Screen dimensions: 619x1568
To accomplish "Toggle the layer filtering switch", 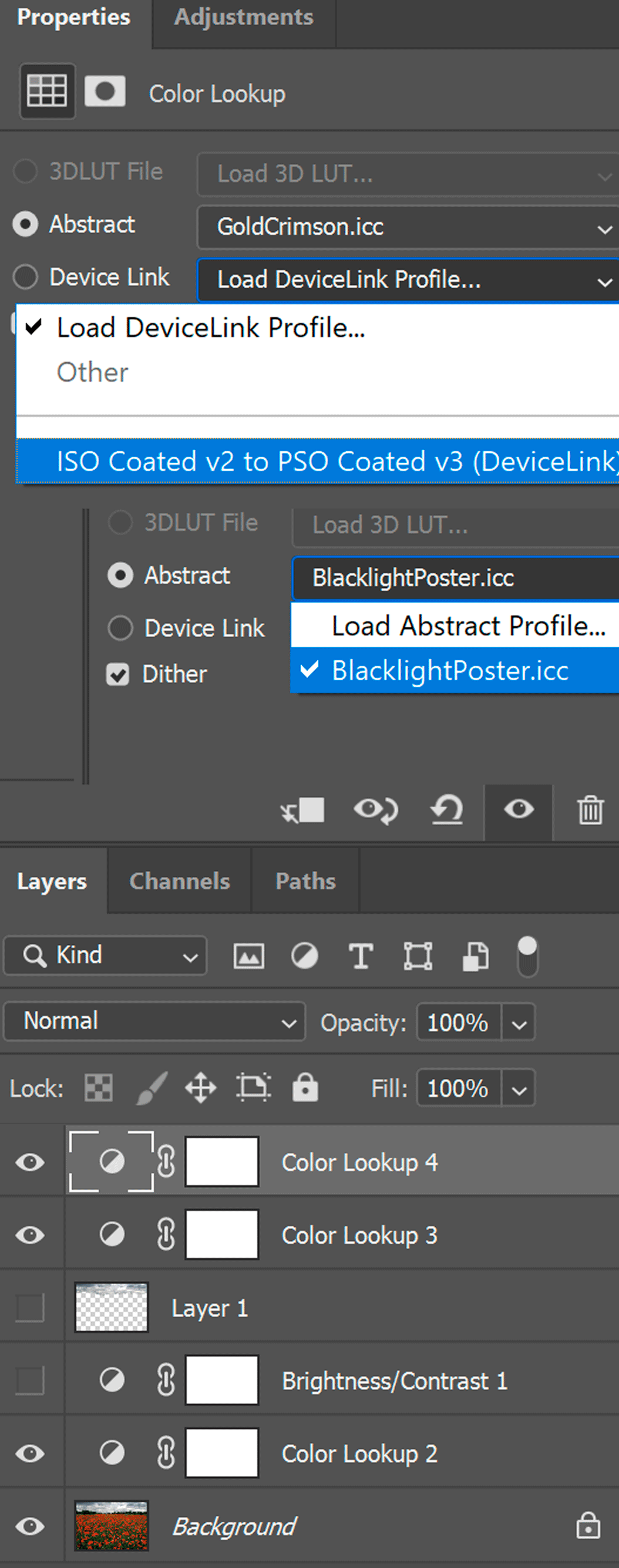I will pos(527,956).
